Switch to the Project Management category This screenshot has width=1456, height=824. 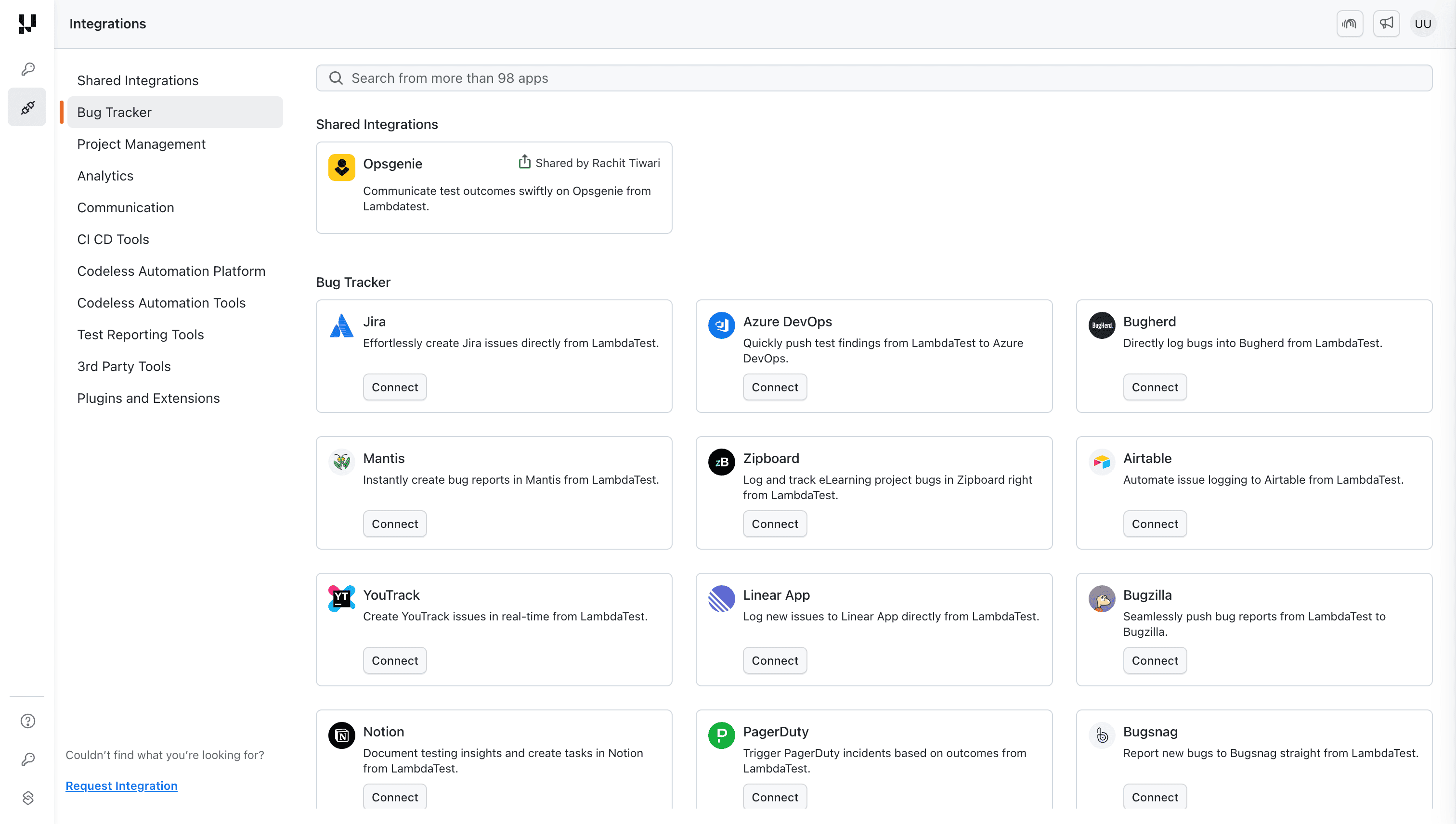pos(141,144)
